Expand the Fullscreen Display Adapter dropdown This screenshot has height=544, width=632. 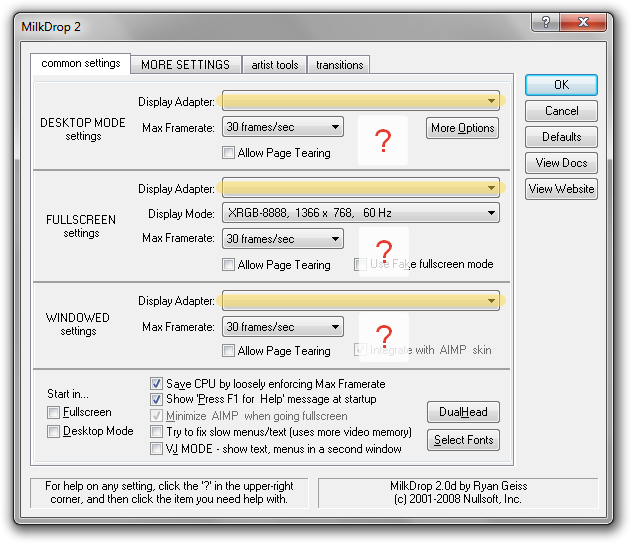[361, 188]
